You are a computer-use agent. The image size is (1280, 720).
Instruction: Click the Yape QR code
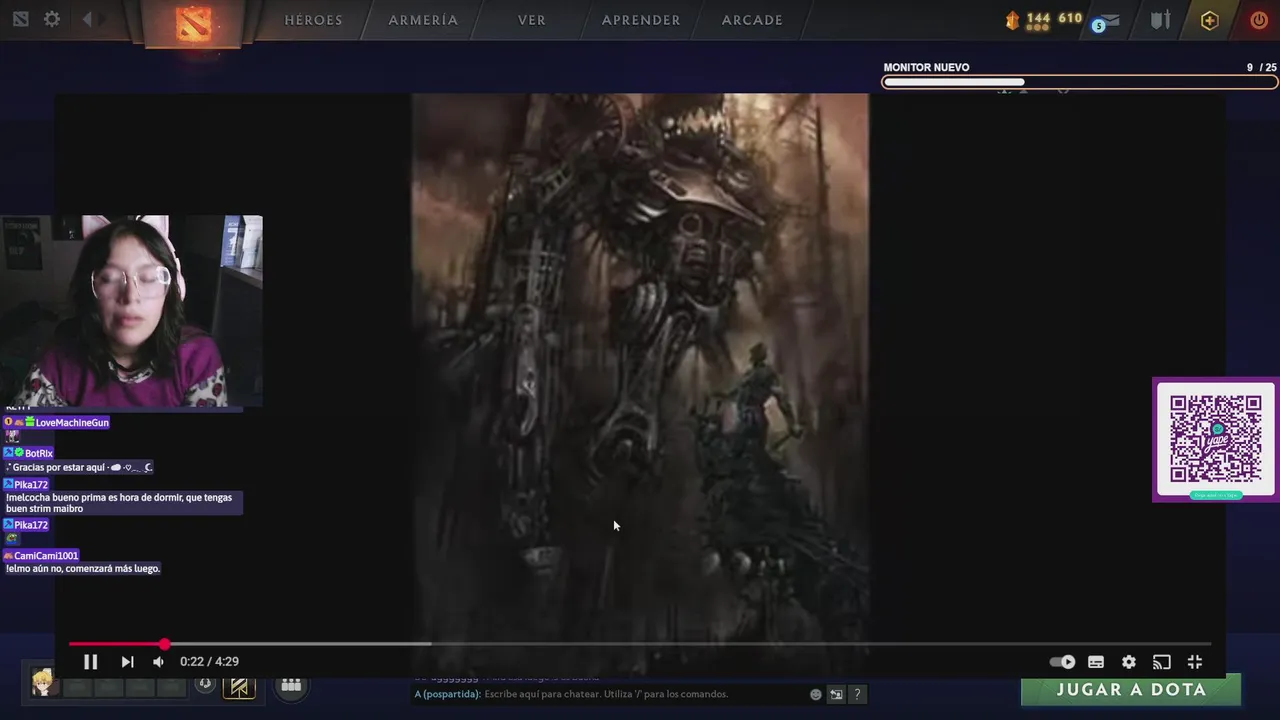click(1216, 439)
